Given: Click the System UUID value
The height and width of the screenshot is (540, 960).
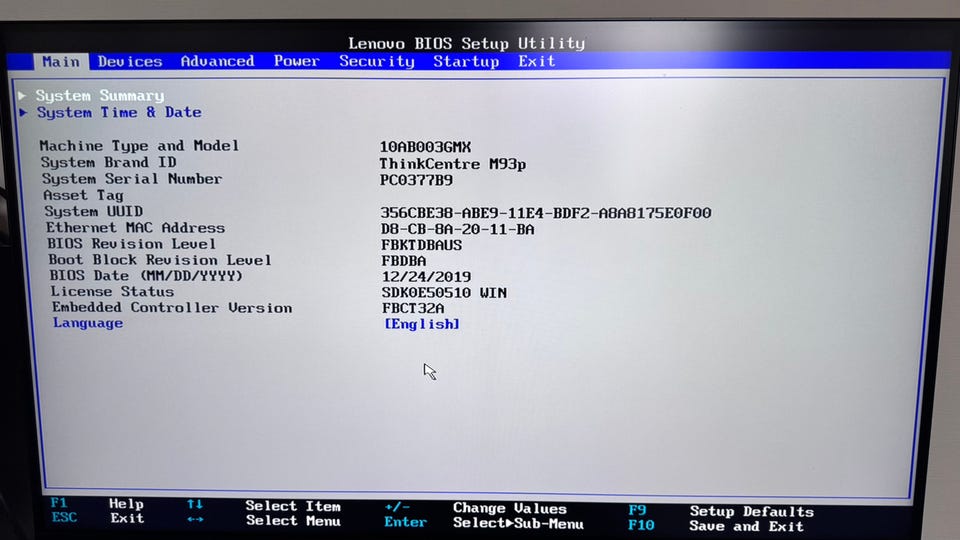Looking at the screenshot, I should pos(546,213).
